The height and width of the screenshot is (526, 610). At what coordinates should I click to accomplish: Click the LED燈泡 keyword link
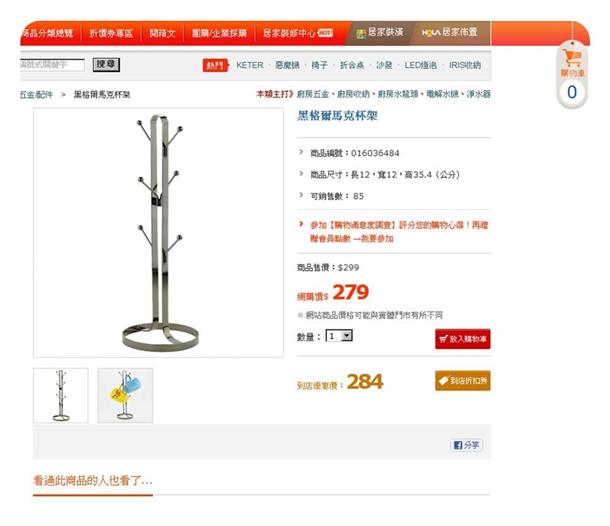(421, 65)
